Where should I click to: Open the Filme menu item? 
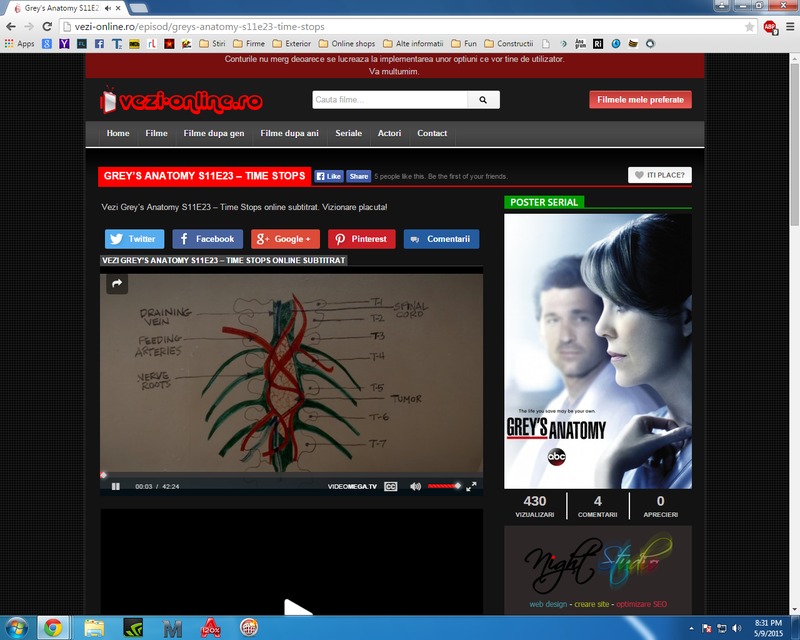coord(156,133)
